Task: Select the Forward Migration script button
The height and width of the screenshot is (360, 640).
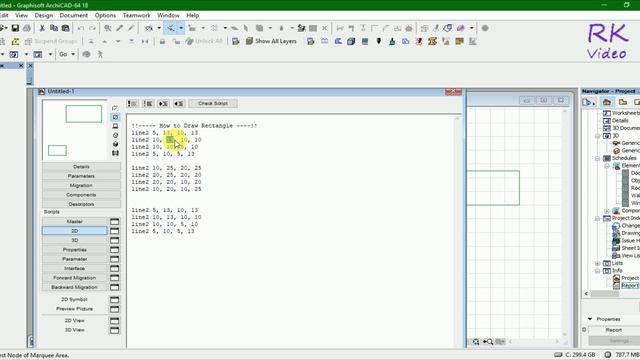Action: [75, 278]
